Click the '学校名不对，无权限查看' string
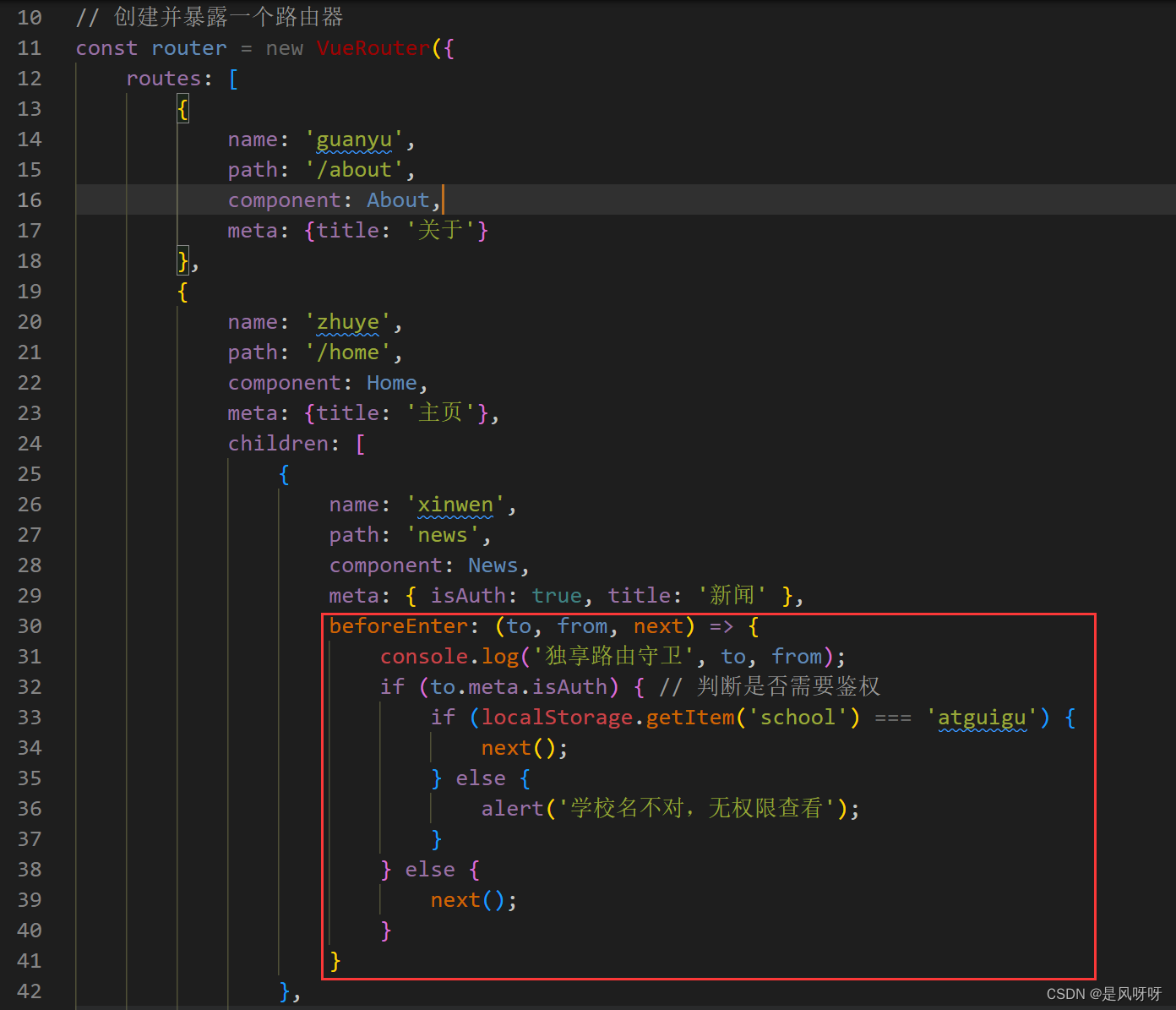Viewport: 1176px width, 1010px height. click(697, 809)
